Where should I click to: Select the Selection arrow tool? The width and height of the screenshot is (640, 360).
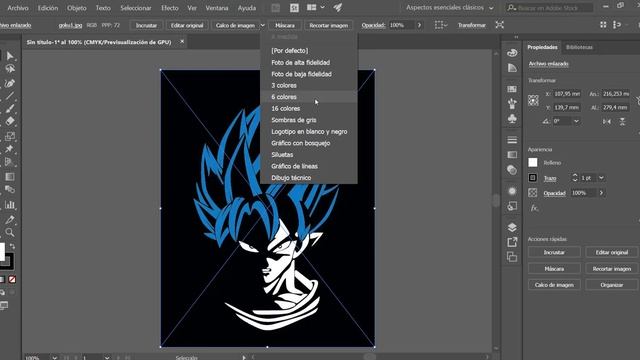coord(10,56)
